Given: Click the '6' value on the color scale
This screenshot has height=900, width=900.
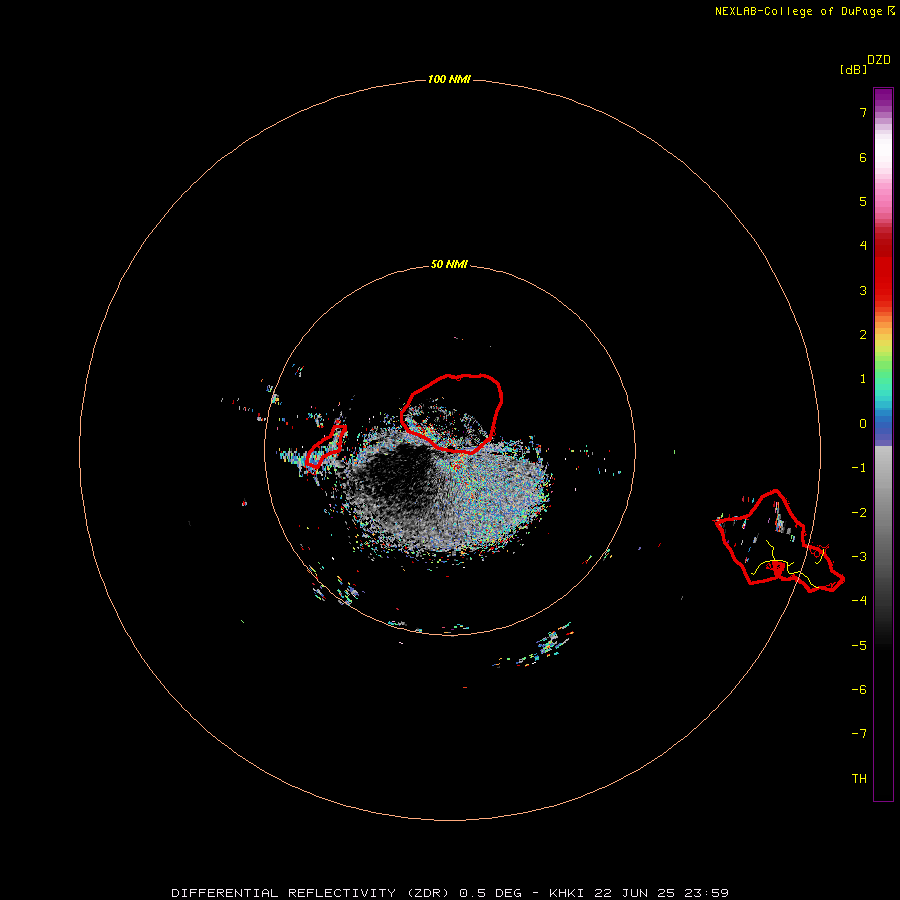Looking at the screenshot, I should [x=863, y=157].
